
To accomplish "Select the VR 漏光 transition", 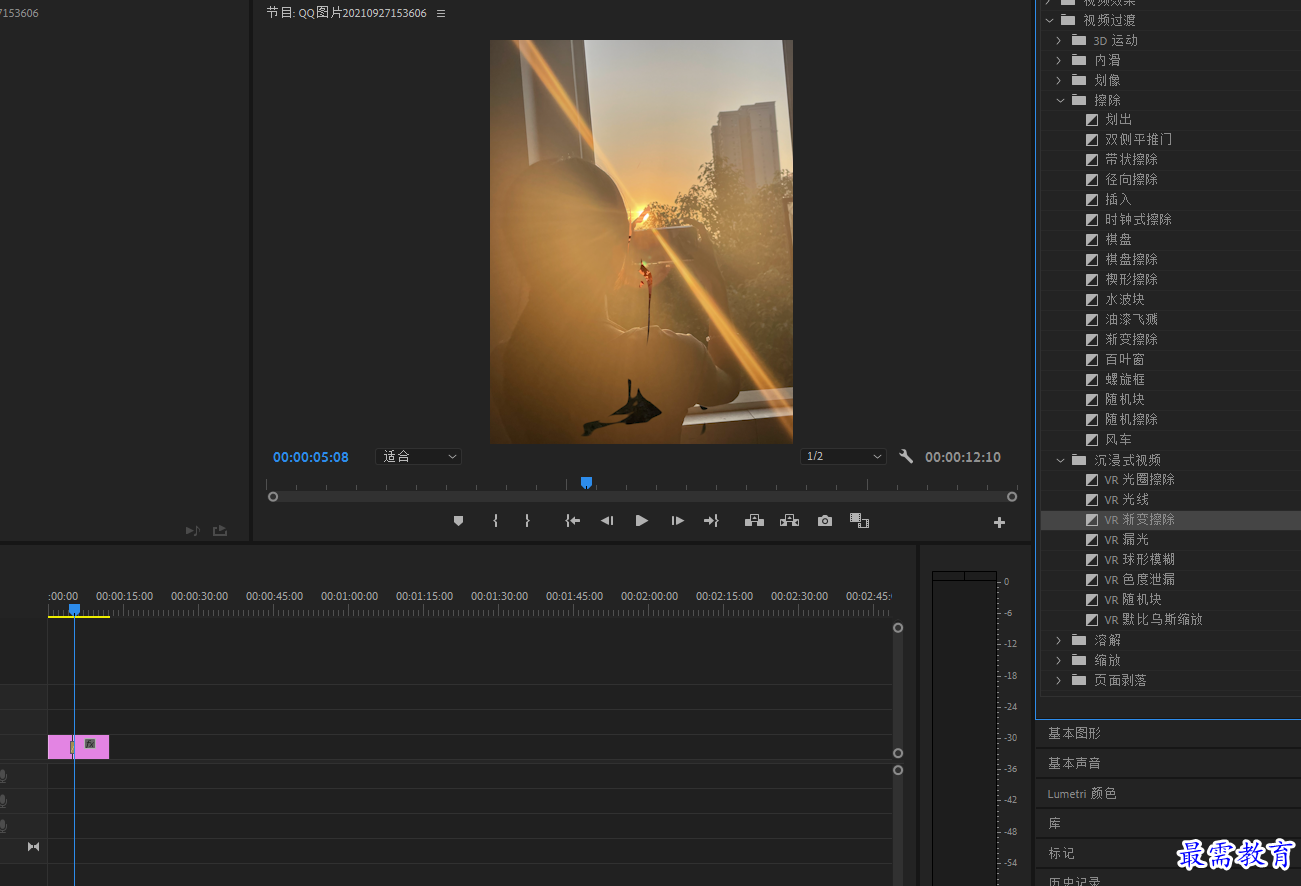I will (1127, 539).
